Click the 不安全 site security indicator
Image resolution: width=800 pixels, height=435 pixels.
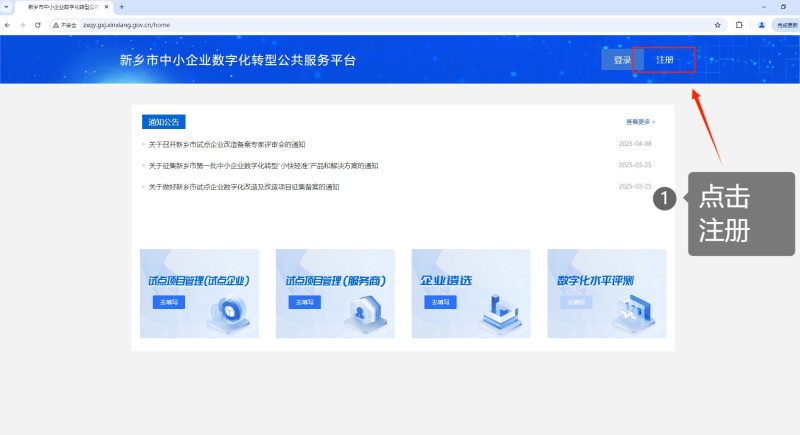click(x=65, y=24)
